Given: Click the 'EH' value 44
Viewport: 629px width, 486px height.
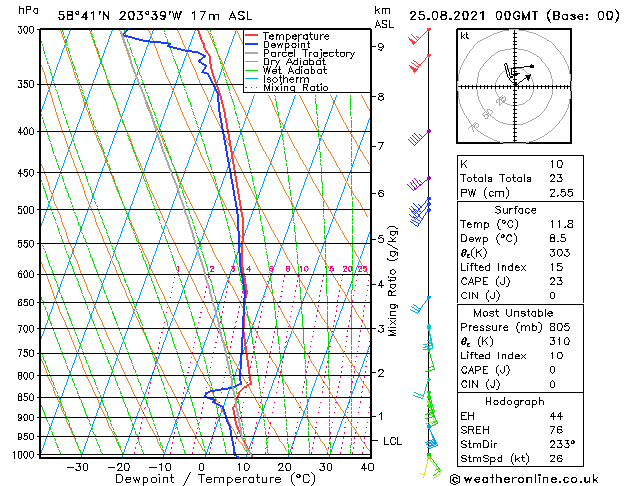Looking at the screenshot, I should click(x=556, y=416).
